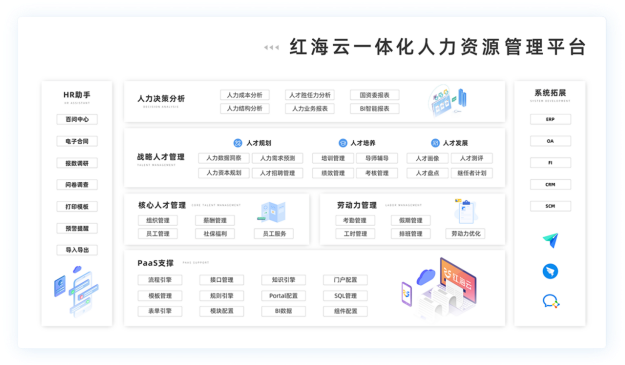Image resolution: width=625 pixels, height=365 pixels.
Task: Click the phone illustration under HR助手
Action: (77, 291)
